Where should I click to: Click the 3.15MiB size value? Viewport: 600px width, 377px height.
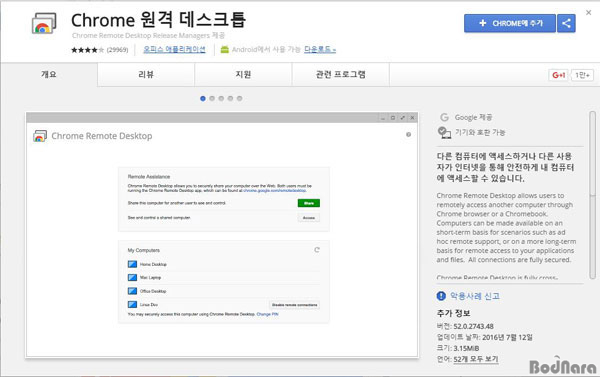(x=466, y=348)
